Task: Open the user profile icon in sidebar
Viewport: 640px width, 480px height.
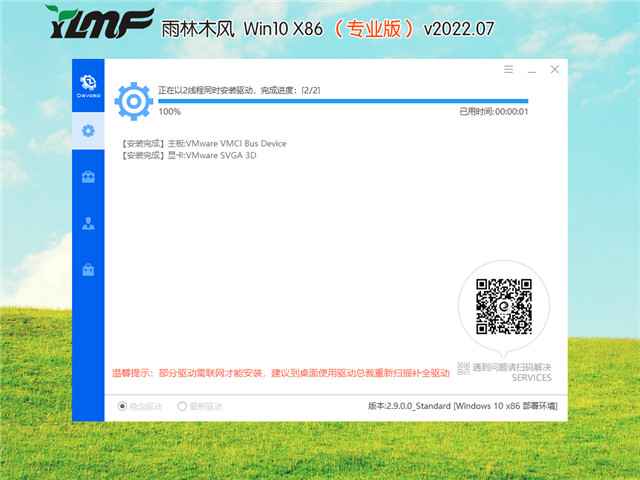Action: point(88,223)
